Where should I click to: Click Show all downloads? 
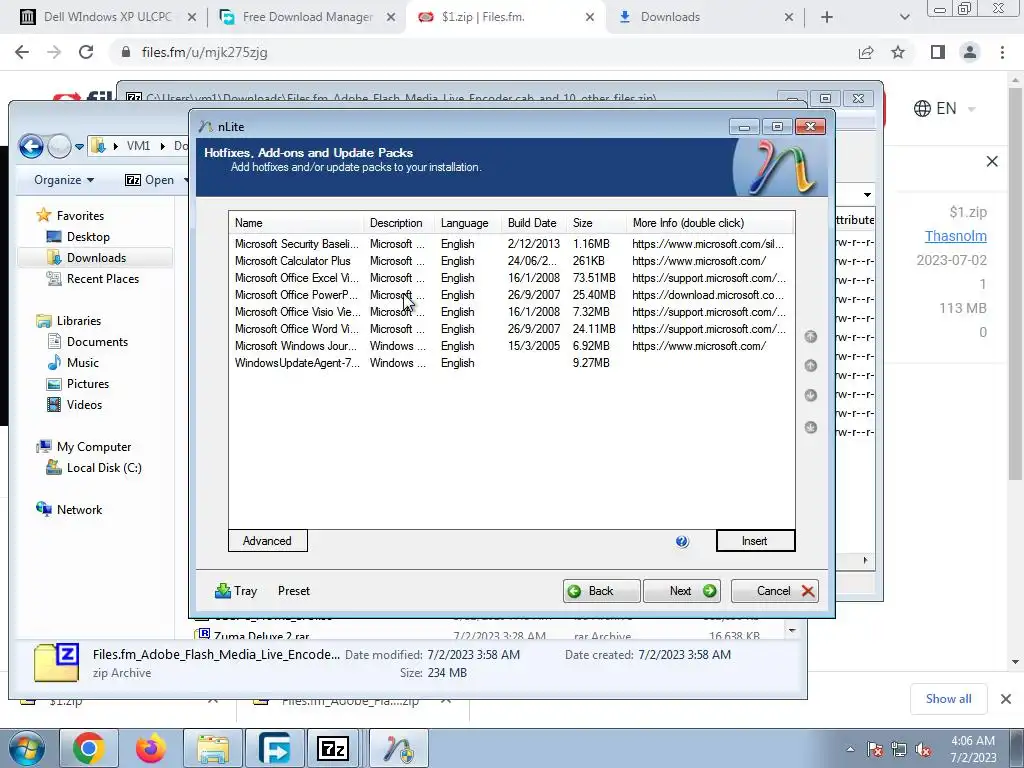pyautogui.click(x=948, y=699)
